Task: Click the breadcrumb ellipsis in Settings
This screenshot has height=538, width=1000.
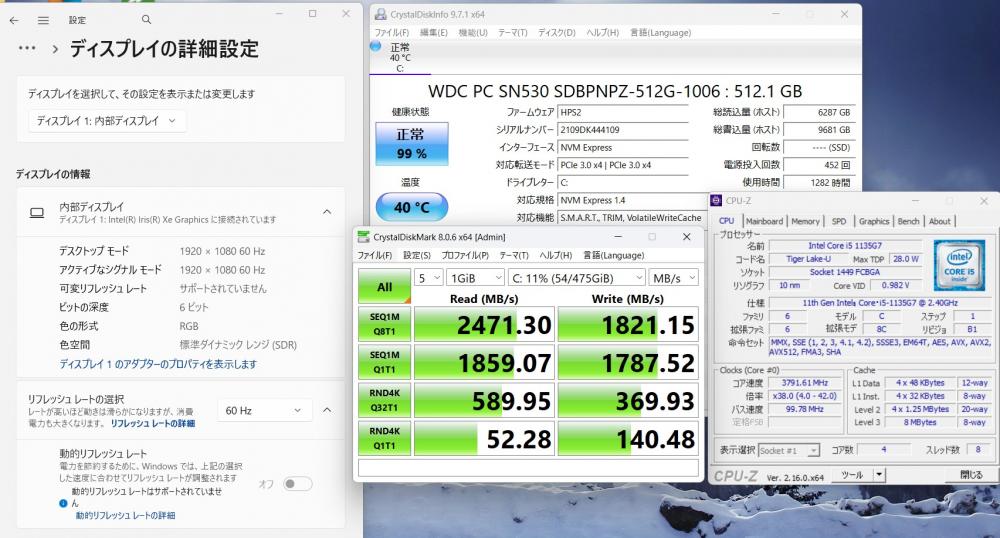Action: [27, 48]
